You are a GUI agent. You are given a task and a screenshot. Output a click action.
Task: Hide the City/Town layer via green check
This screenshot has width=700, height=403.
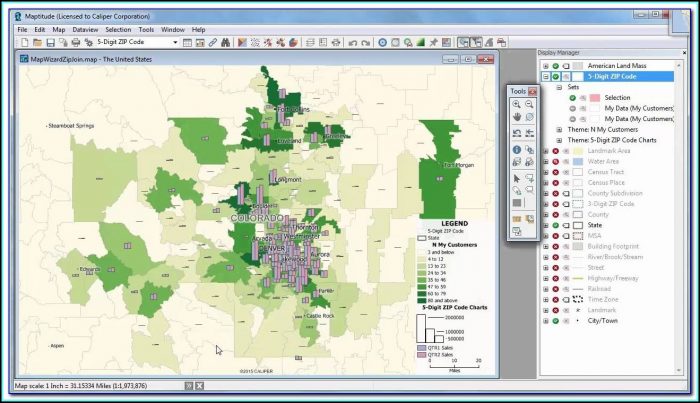(x=555, y=321)
